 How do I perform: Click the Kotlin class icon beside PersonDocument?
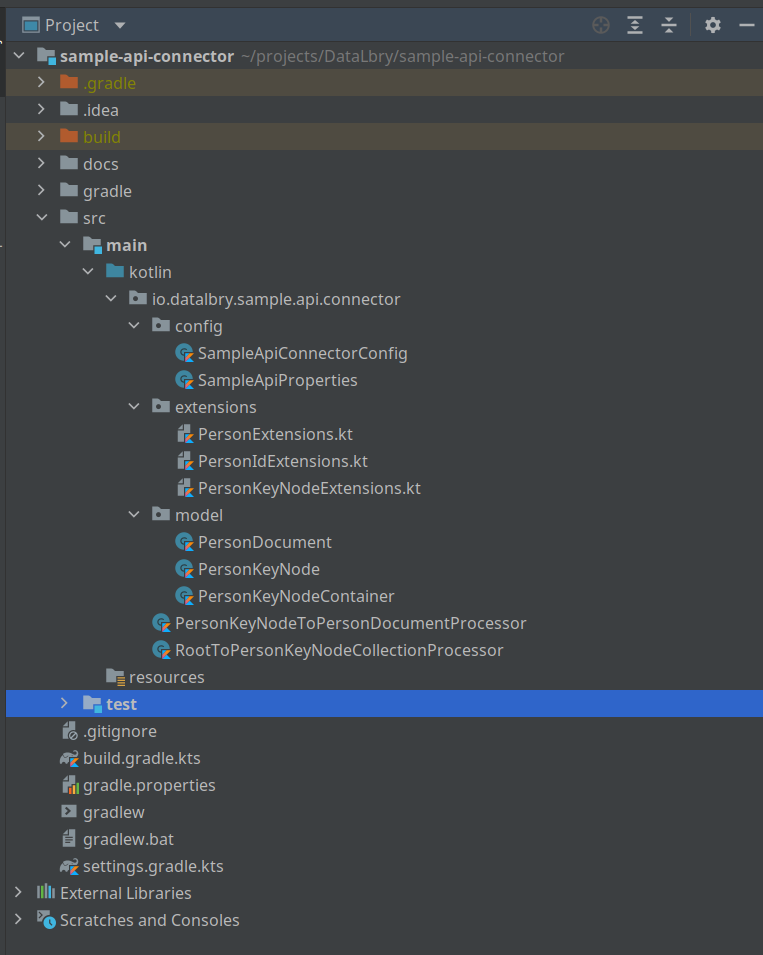184,542
